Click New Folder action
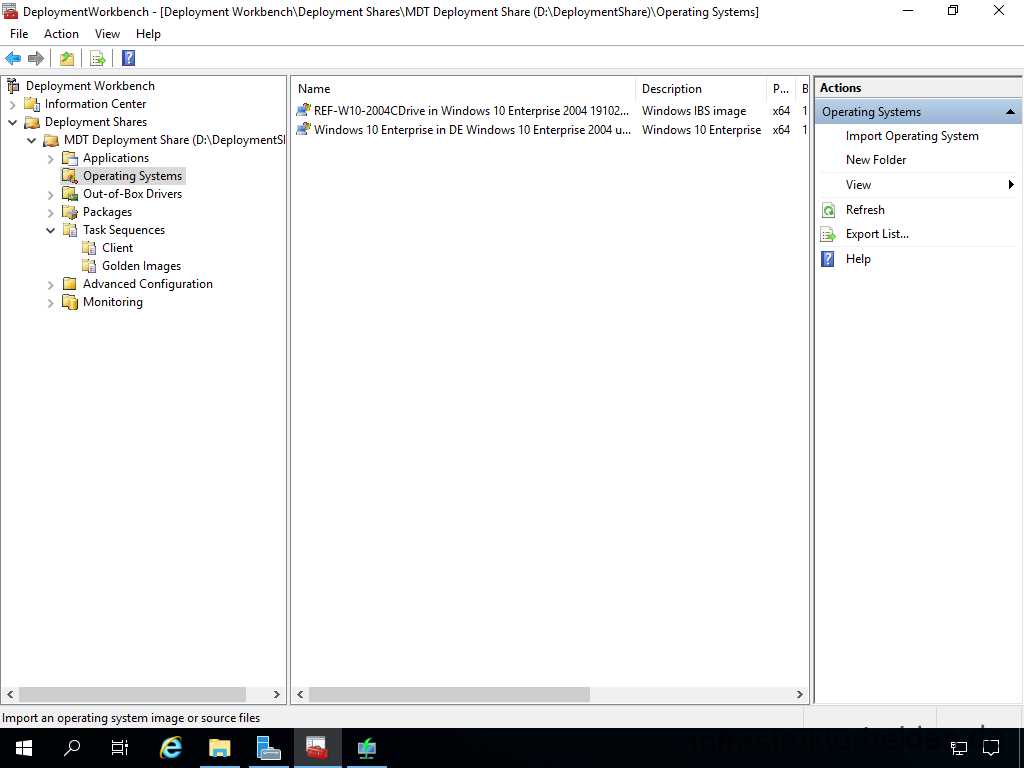Viewport: 1024px width, 768px height. pos(876,160)
